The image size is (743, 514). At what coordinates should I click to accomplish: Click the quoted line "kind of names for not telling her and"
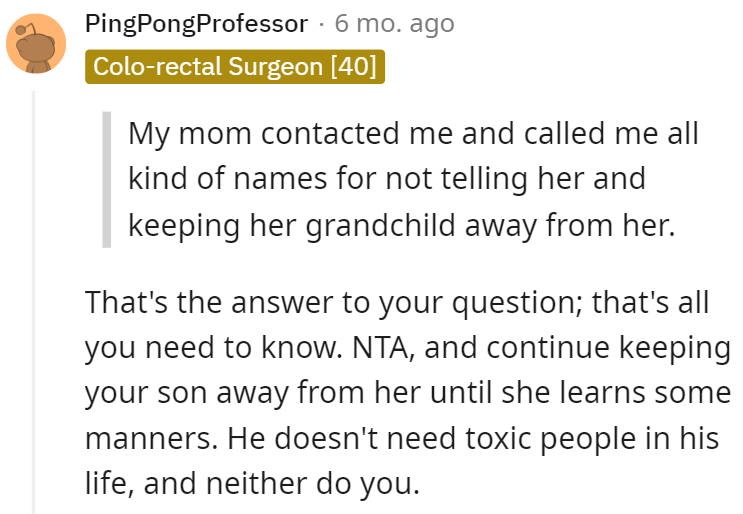(386, 179)
